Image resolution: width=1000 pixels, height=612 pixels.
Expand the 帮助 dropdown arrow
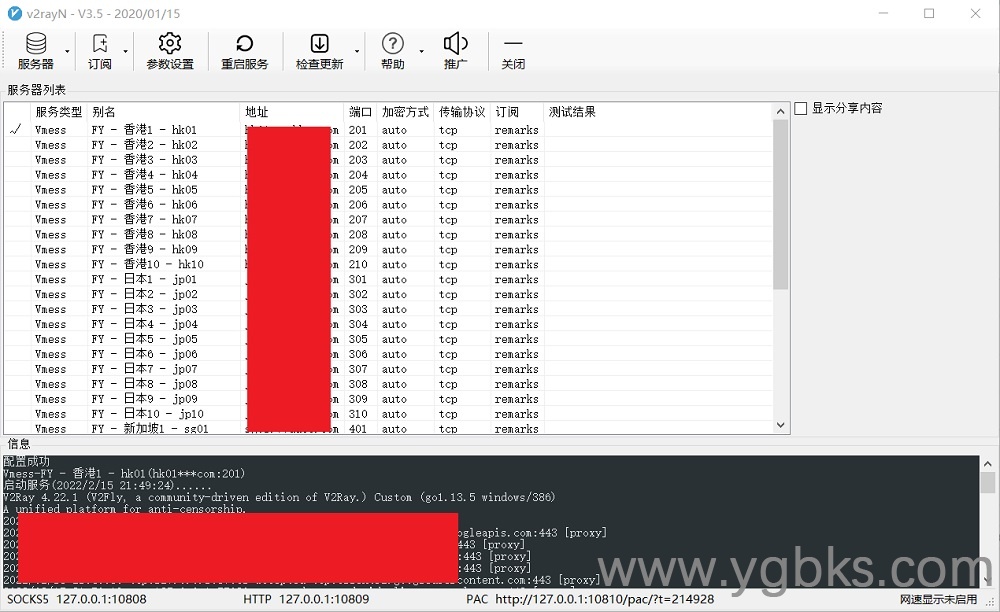click(422, 51)
